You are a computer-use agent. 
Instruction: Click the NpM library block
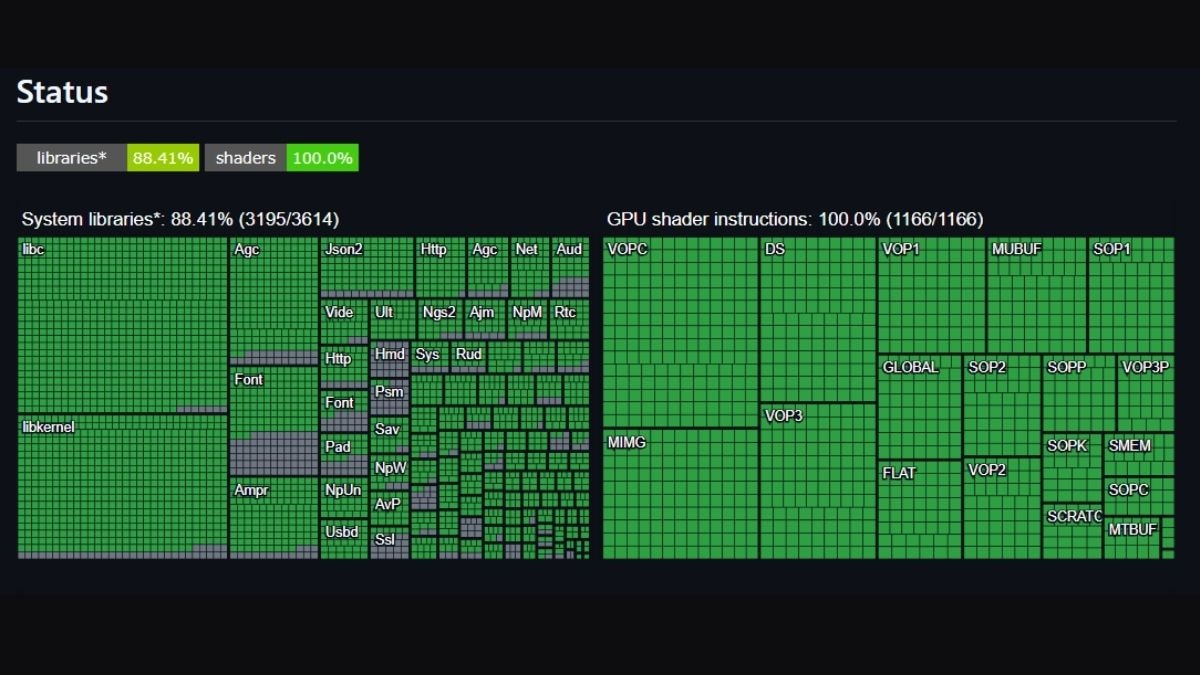click(527, 320)
